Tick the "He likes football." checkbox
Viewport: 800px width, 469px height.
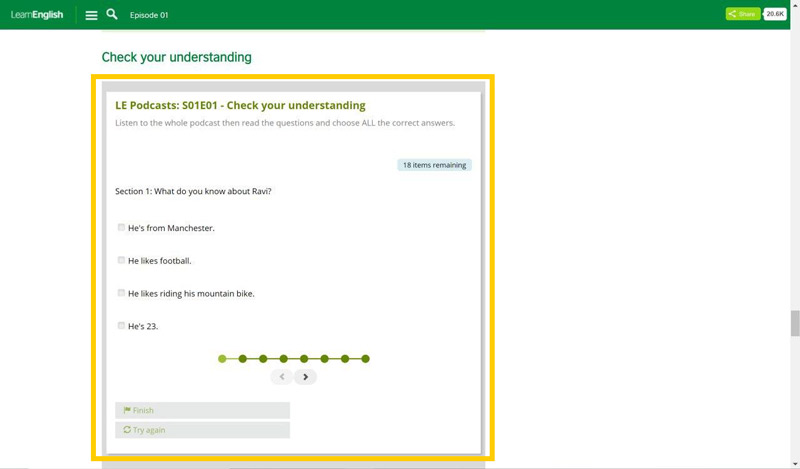point(122,260)
